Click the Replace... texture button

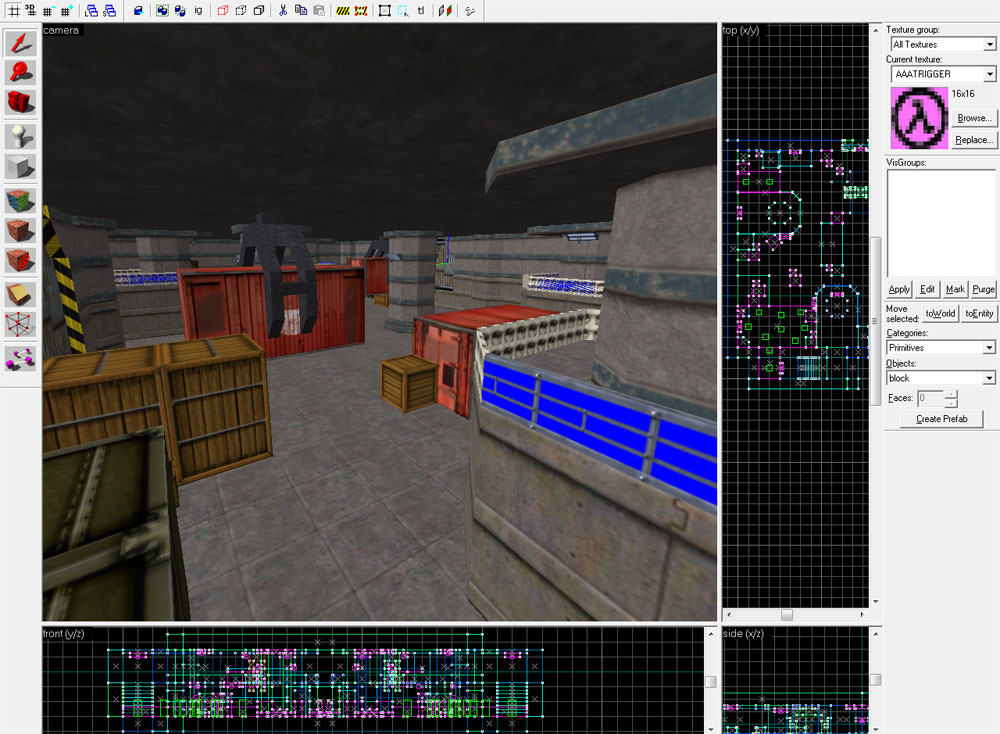(x=974, y=140)
